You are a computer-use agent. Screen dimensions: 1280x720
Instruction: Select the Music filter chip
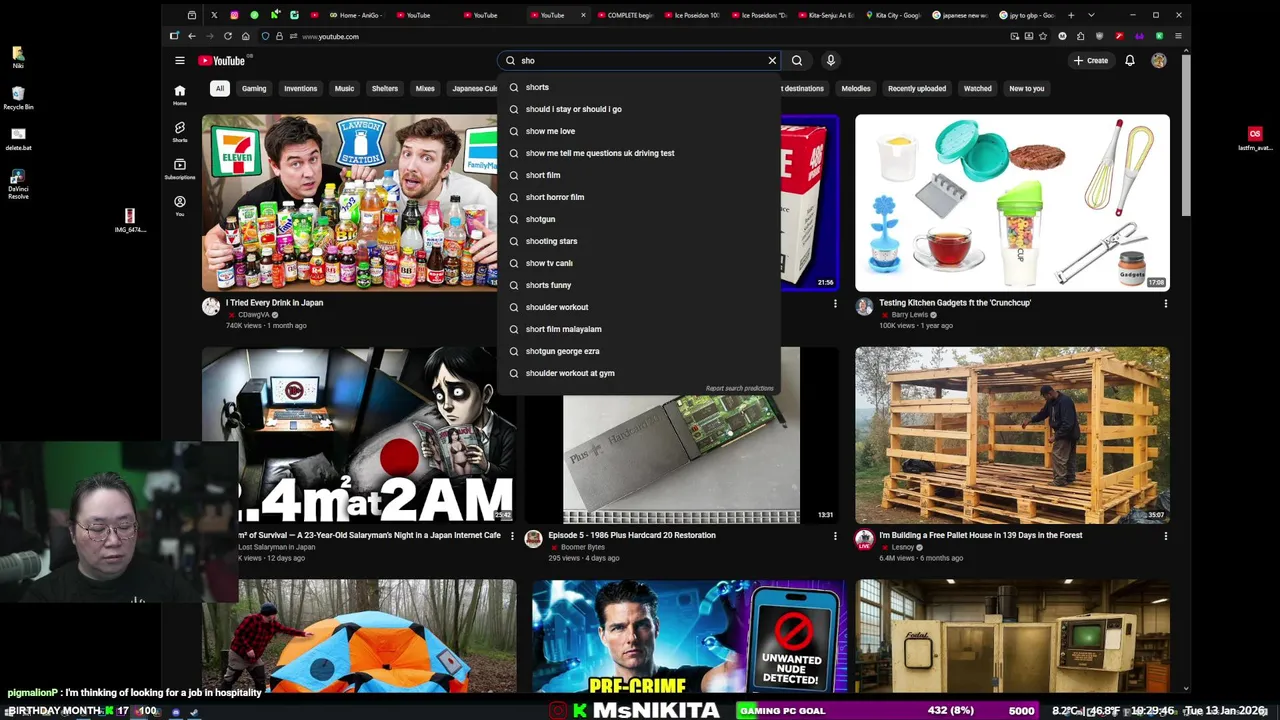point(344,88)
